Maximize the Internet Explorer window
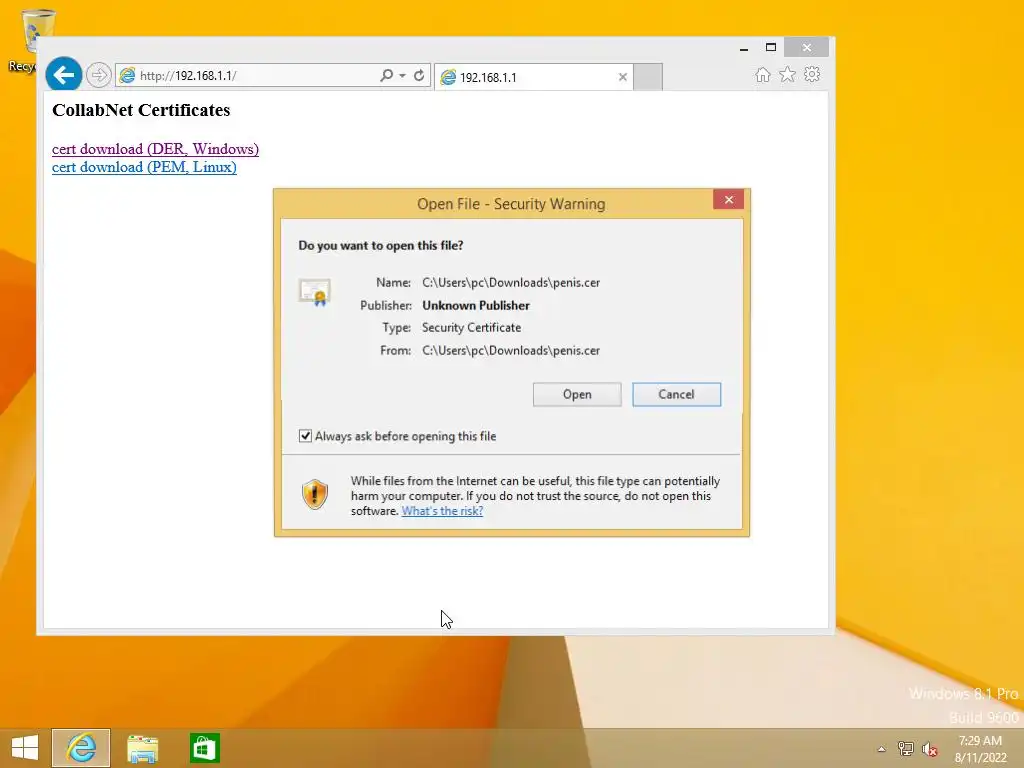 click(771, 48)
